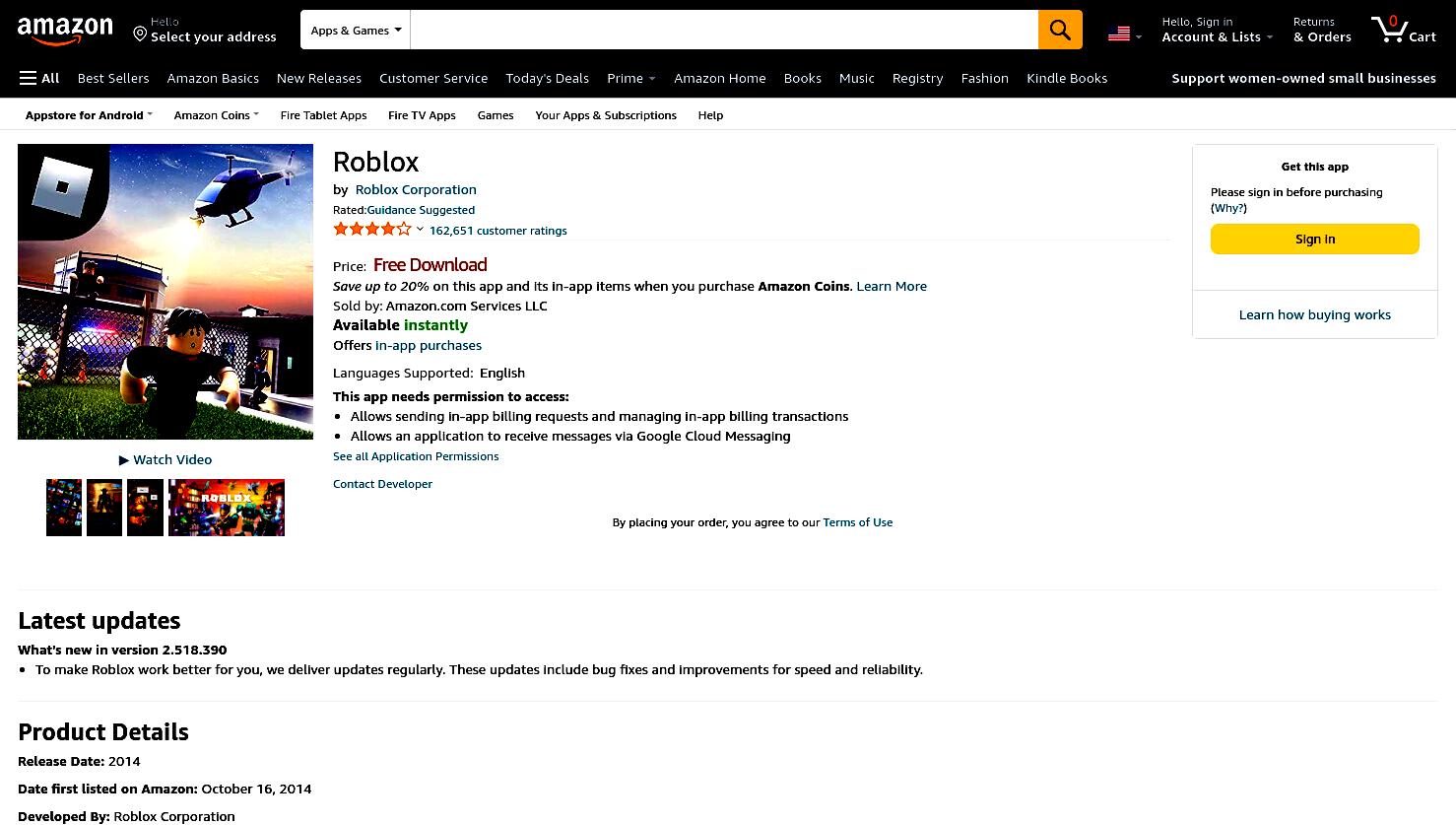
Task: Select the first screenshot thumbnail
Action: (x=64, y=508)
